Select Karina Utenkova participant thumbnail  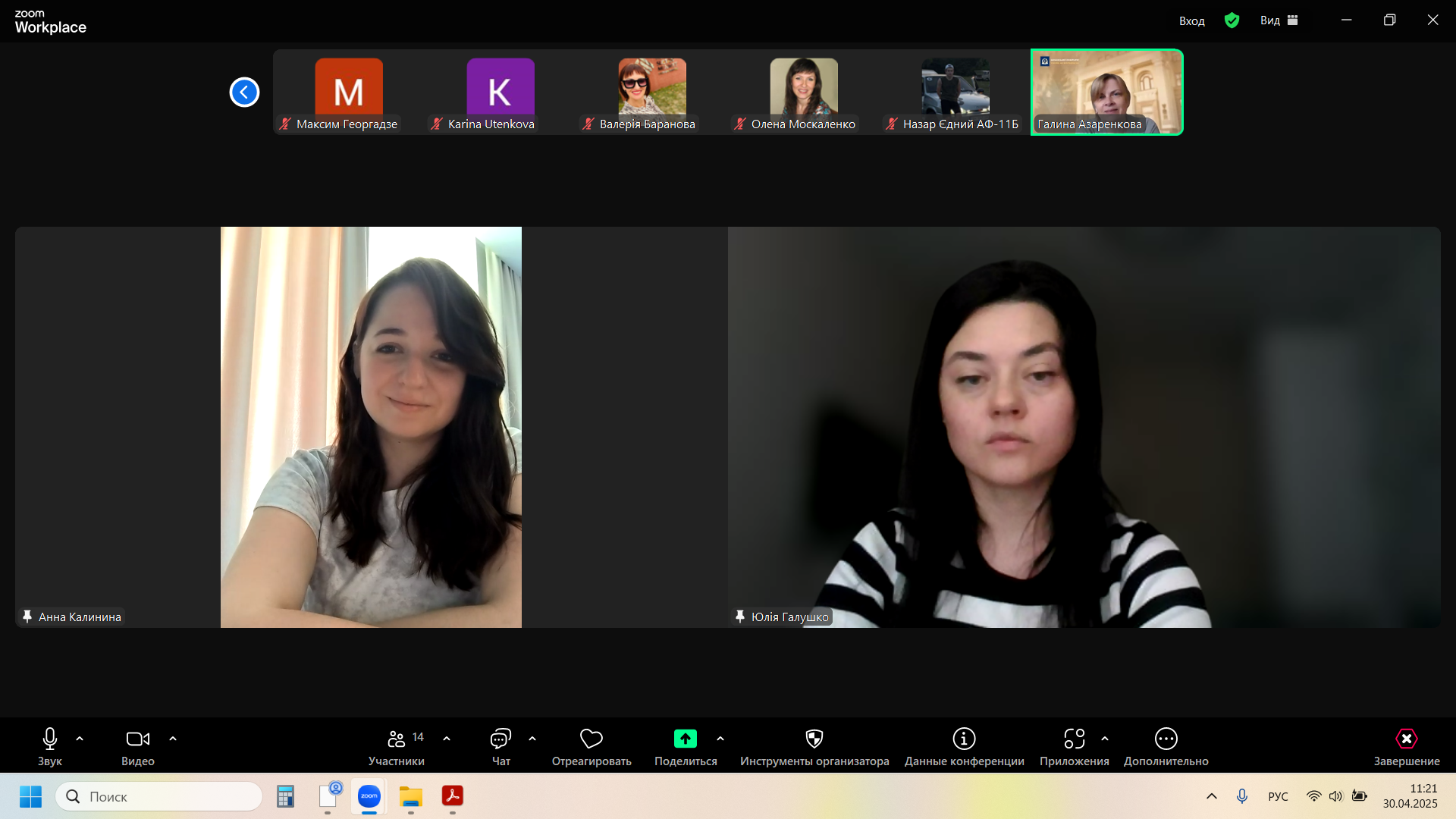500,93
